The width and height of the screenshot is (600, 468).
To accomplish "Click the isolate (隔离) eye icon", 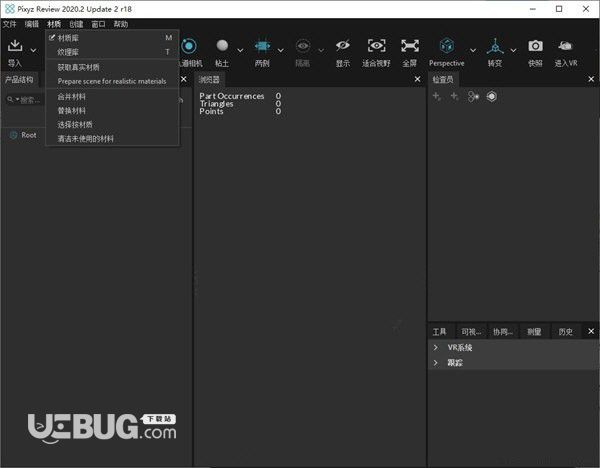I will (303, 46).
